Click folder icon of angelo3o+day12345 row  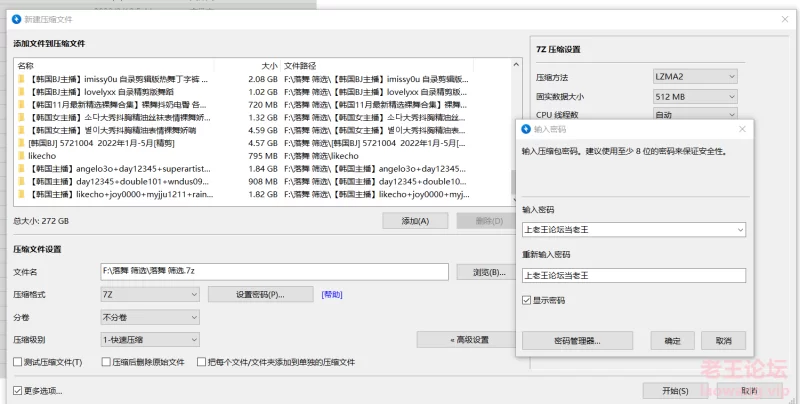(x=21, y=168)
